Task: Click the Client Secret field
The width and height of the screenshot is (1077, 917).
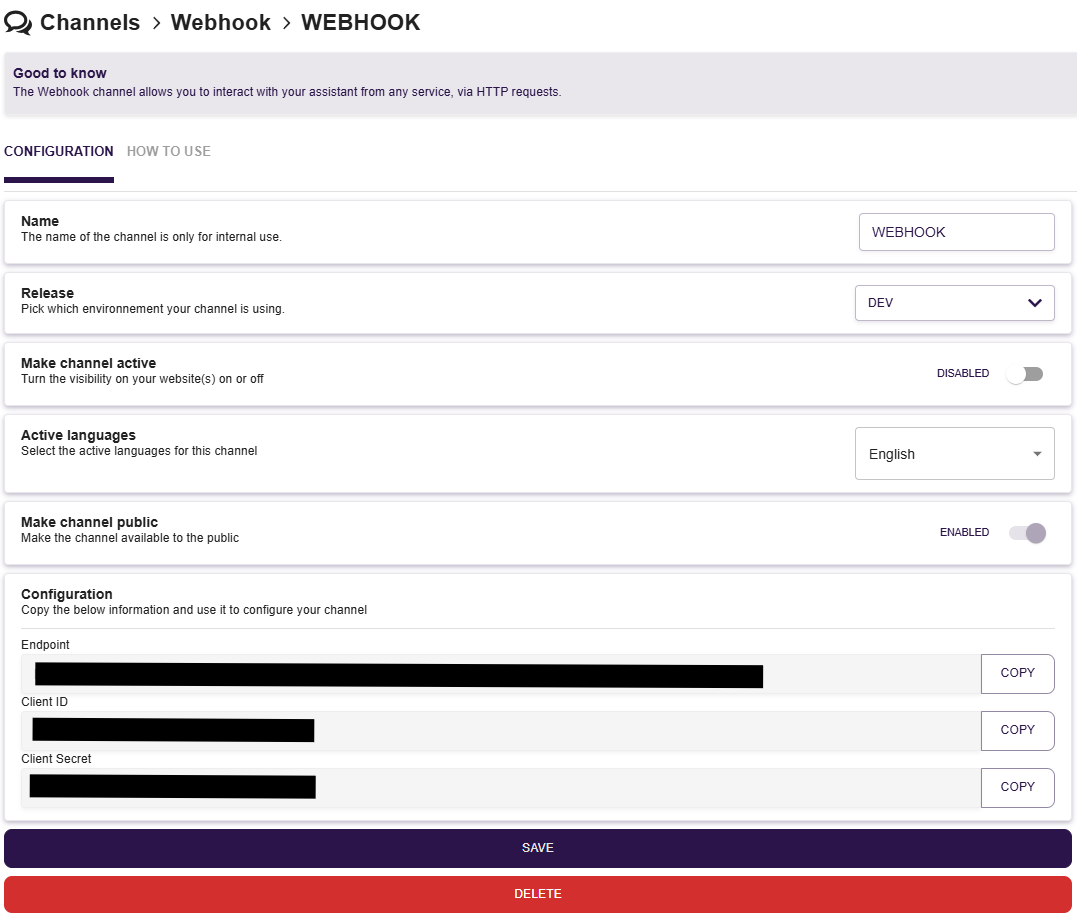Action: tap(500, 788)
